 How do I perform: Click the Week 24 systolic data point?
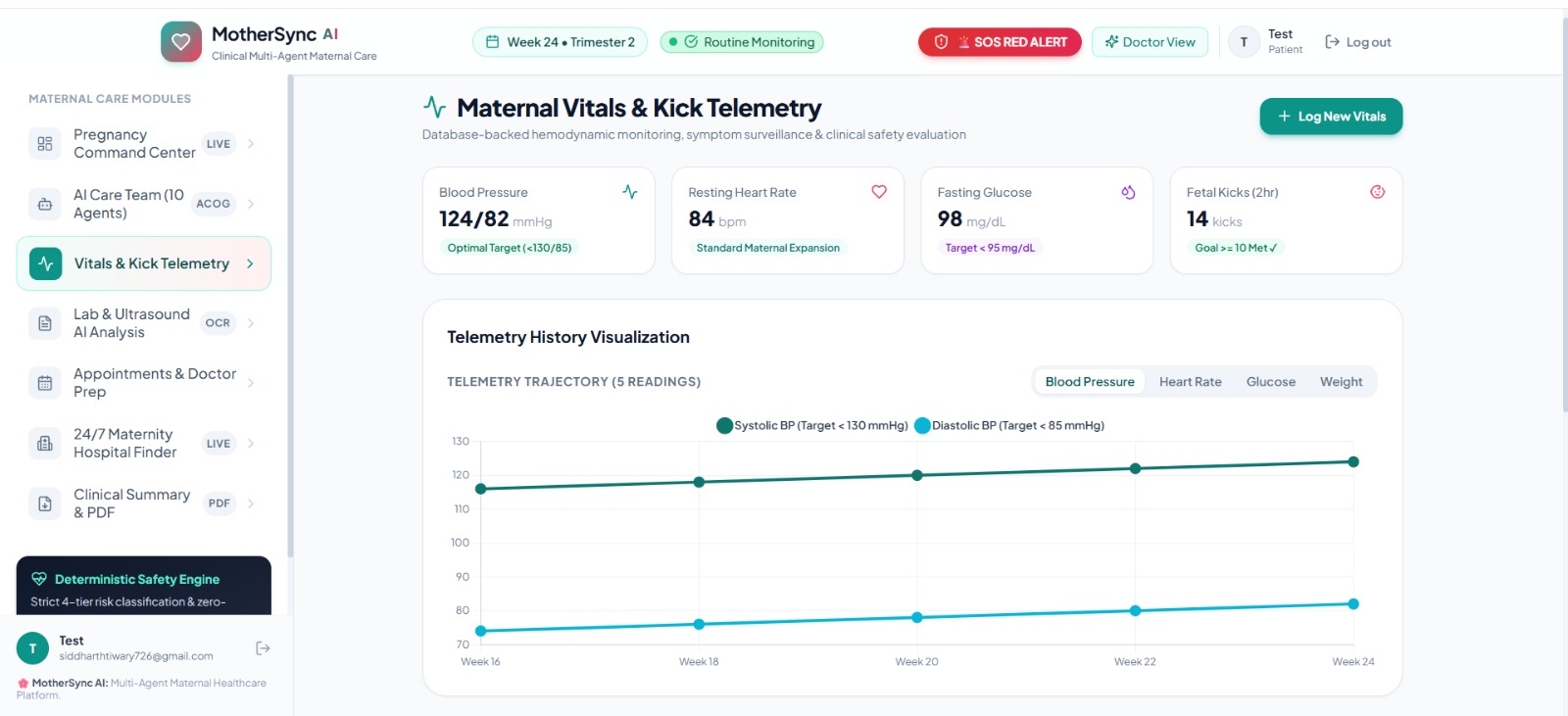pos(1353,462)
